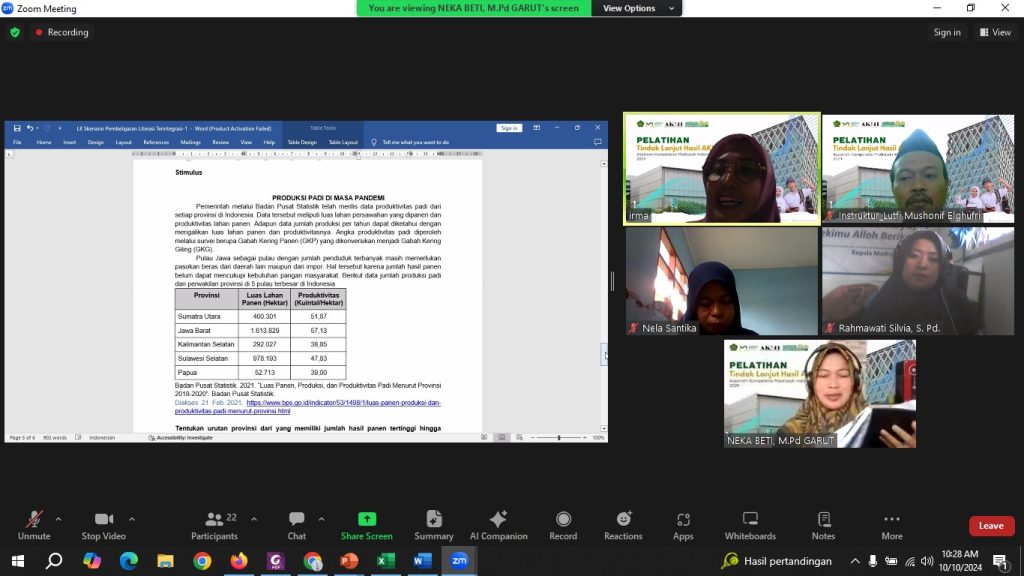Click the green encryption shield icon
This screenshot has height=576, width=1024.
pyautogui.click(x=15, y=32)
